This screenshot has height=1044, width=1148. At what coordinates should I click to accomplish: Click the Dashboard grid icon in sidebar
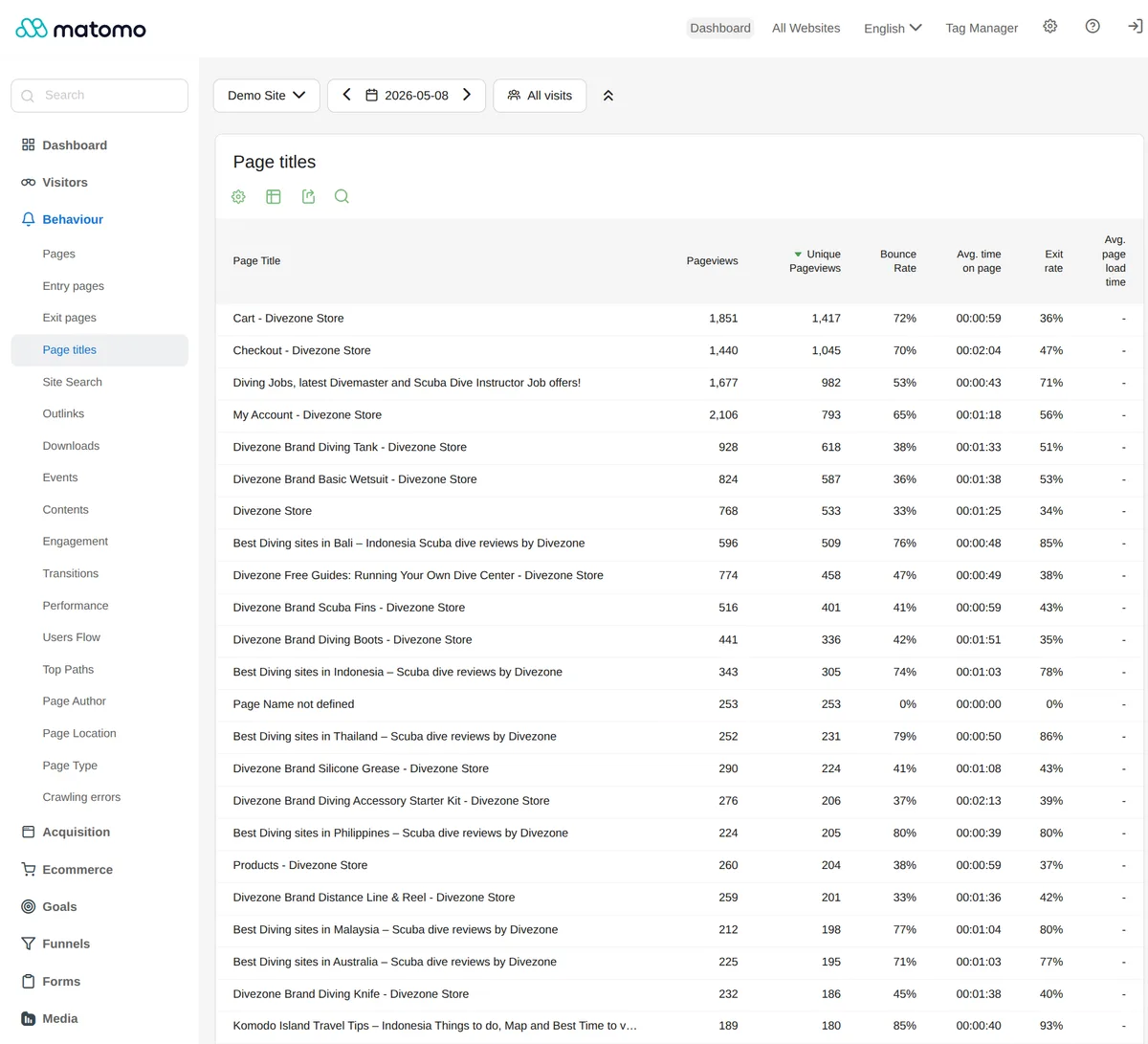pos(28,144)
